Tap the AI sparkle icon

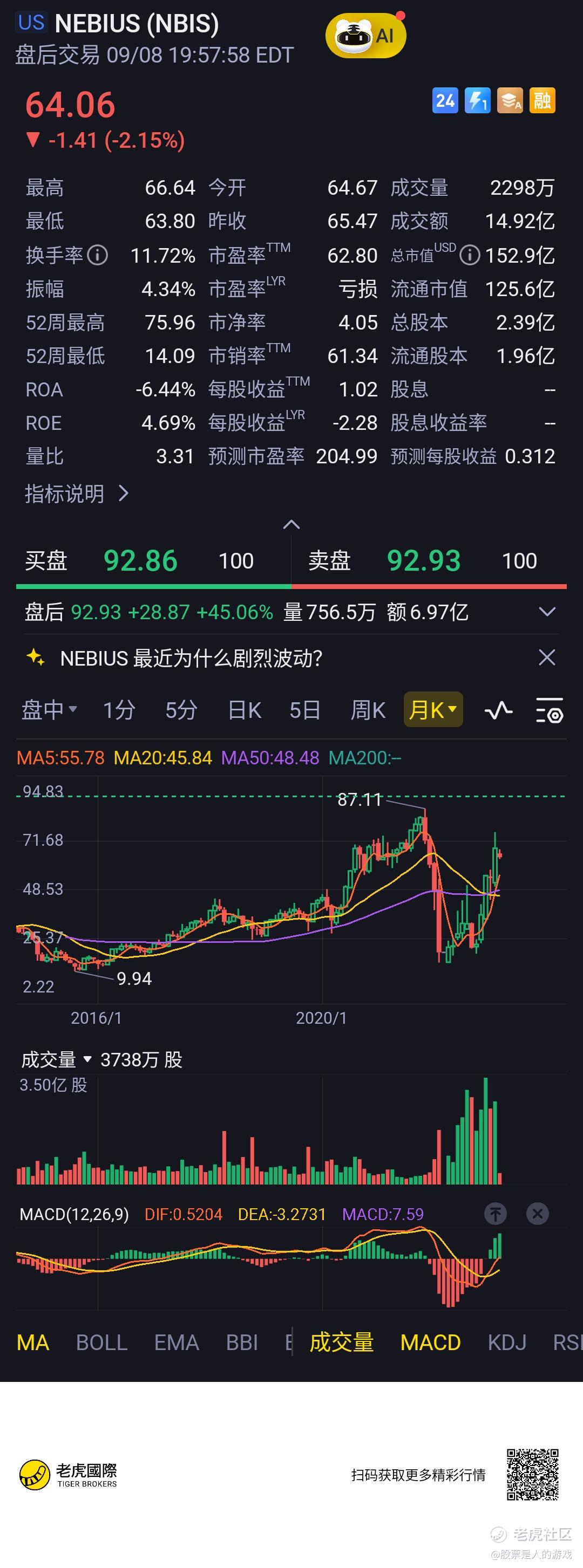point(35,658)
